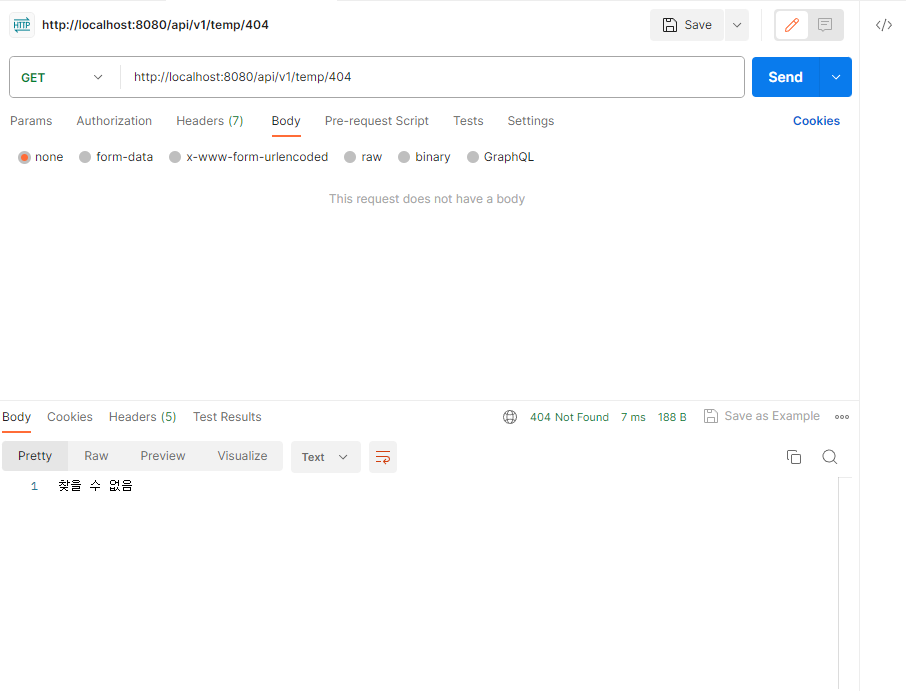906x691 pixels.
Task: Click the Save floppy disk icon
Action: 670,25
